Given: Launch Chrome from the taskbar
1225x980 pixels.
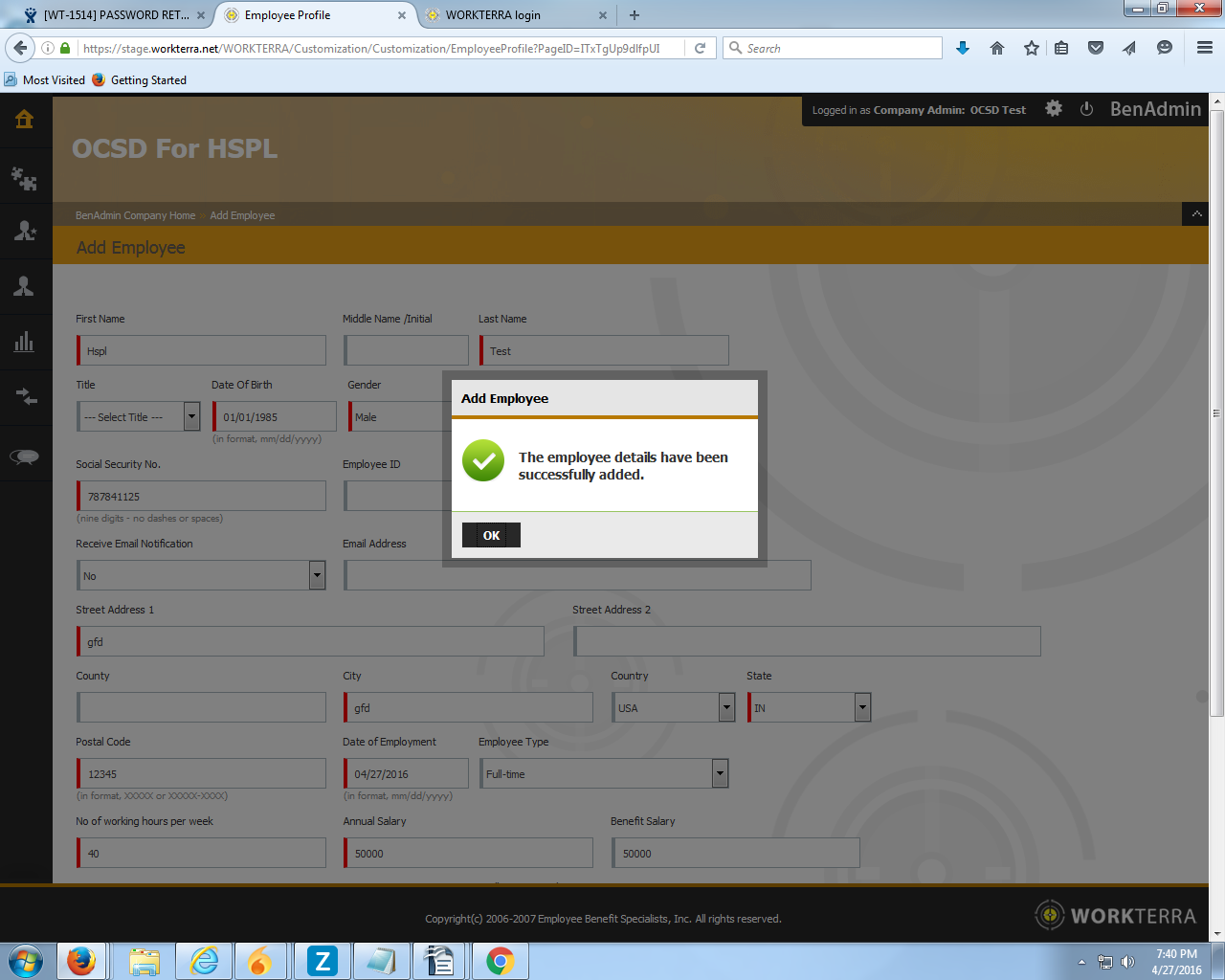Looking at the screenshot, I should point(499,960).
